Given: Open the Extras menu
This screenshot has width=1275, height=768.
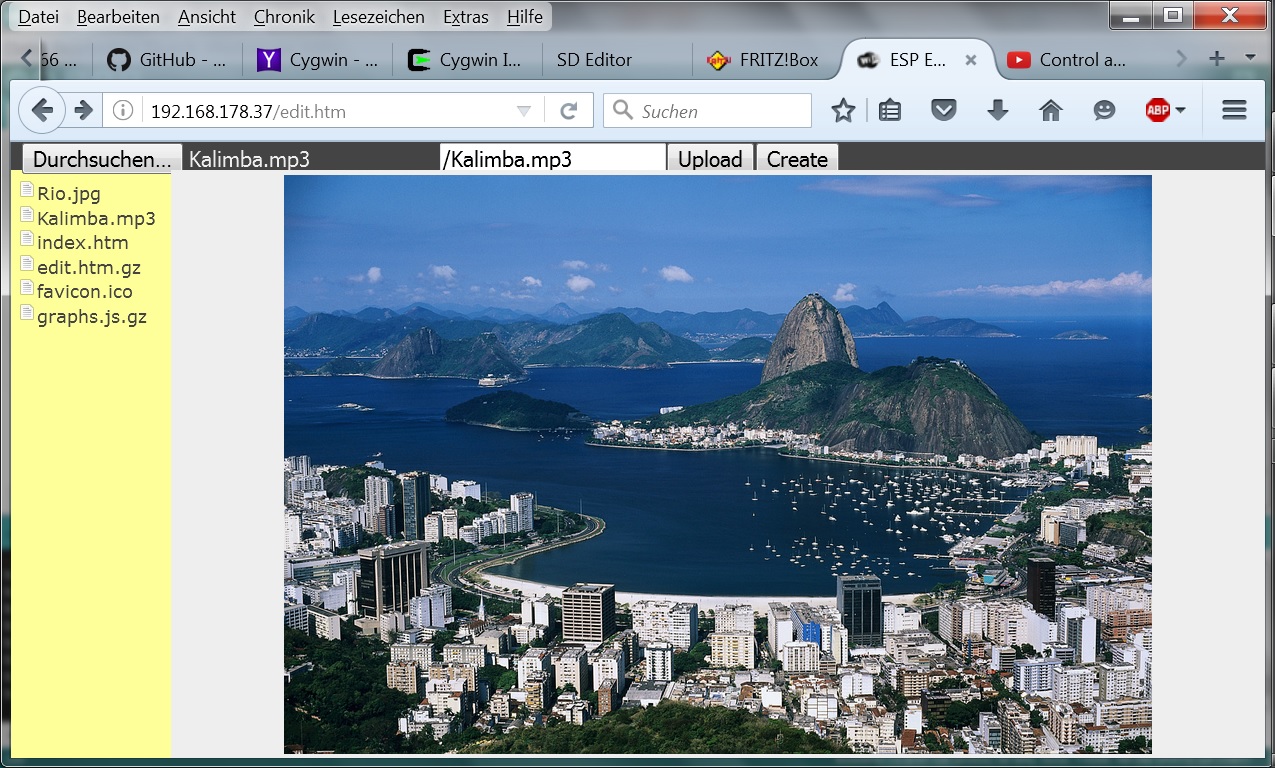Looking at the screenshot, I should (466, 17).
